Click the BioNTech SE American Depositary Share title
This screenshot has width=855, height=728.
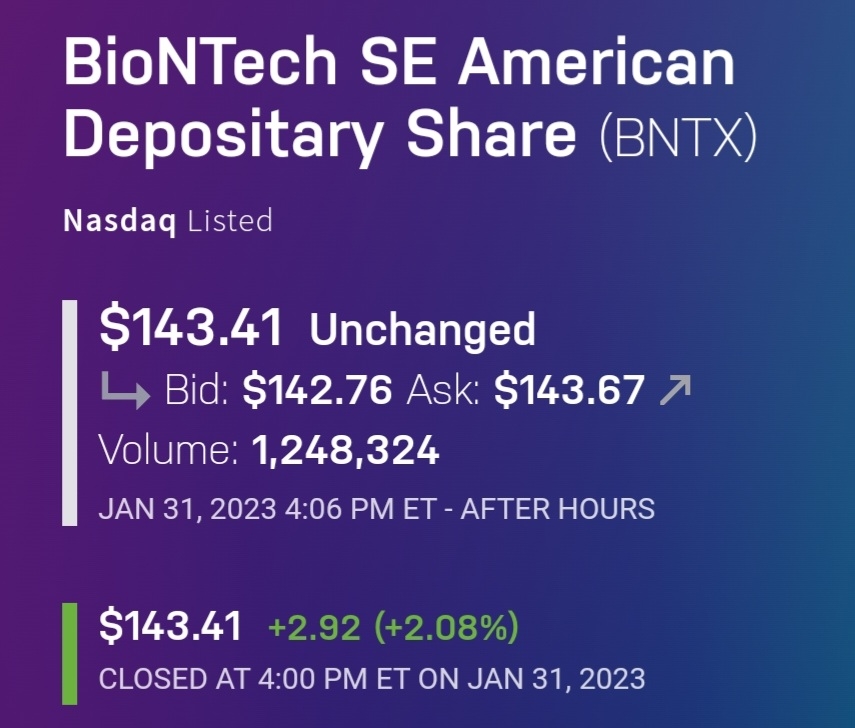pyautogui.click(x=400, y=98)
